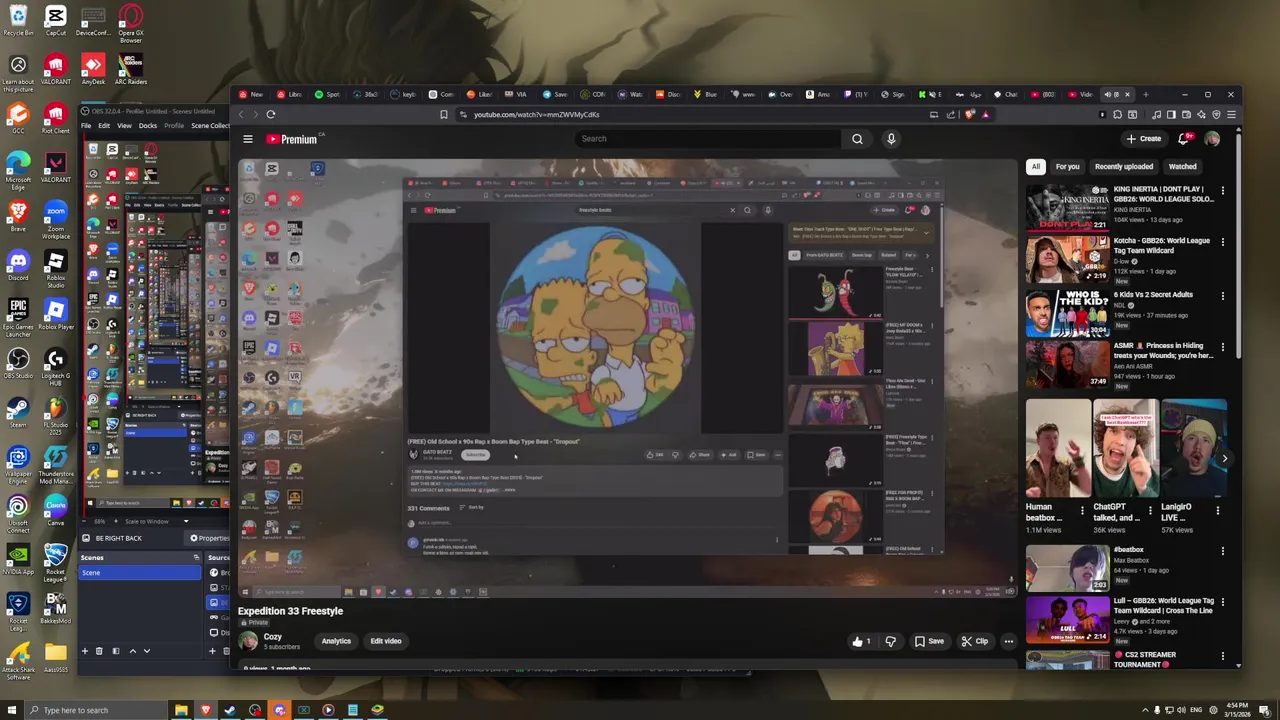Open File Explorer from the taskbar
The width and height of the screenshot is (1280, 720).
coord(181,710)
